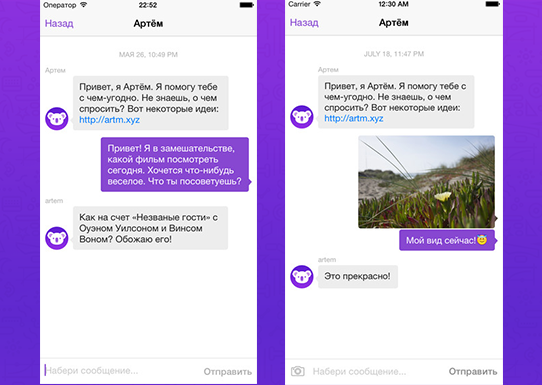The image size is (542, 385).
Task: Tap koala avatar beside Это прекрасно!
Action: pyautogui.click(x=301, y=276)
